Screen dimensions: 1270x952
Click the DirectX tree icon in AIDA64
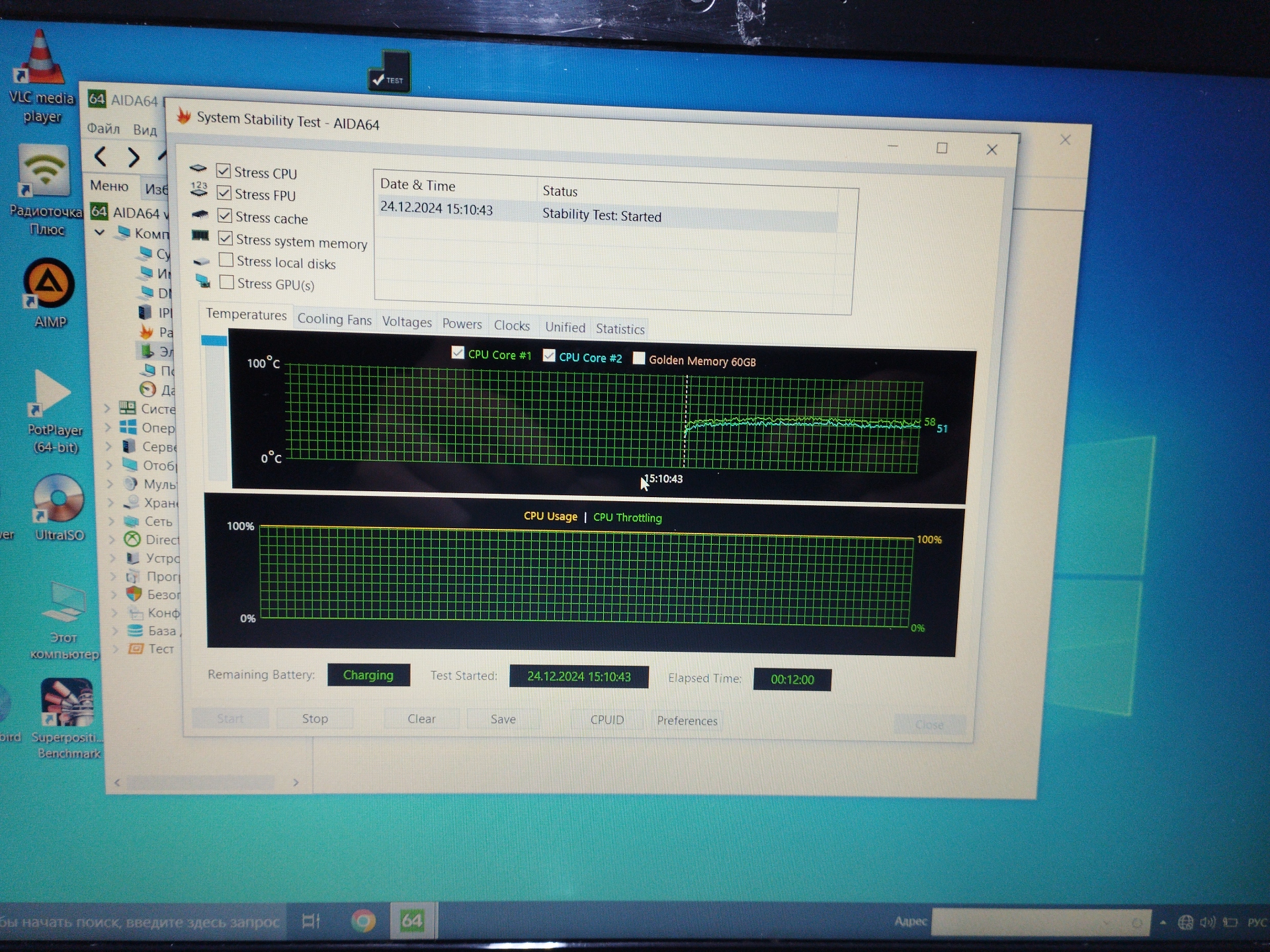[133, 539]
